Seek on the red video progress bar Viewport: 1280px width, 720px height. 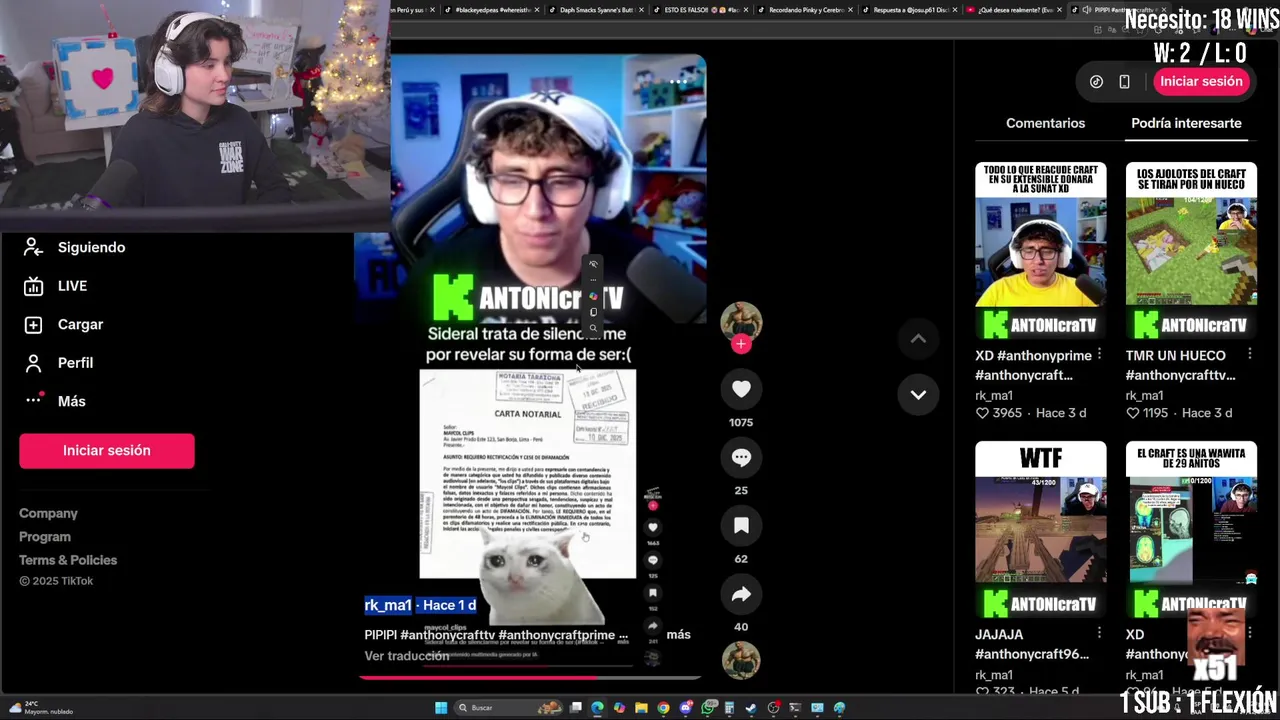click(x=530, y=677)
